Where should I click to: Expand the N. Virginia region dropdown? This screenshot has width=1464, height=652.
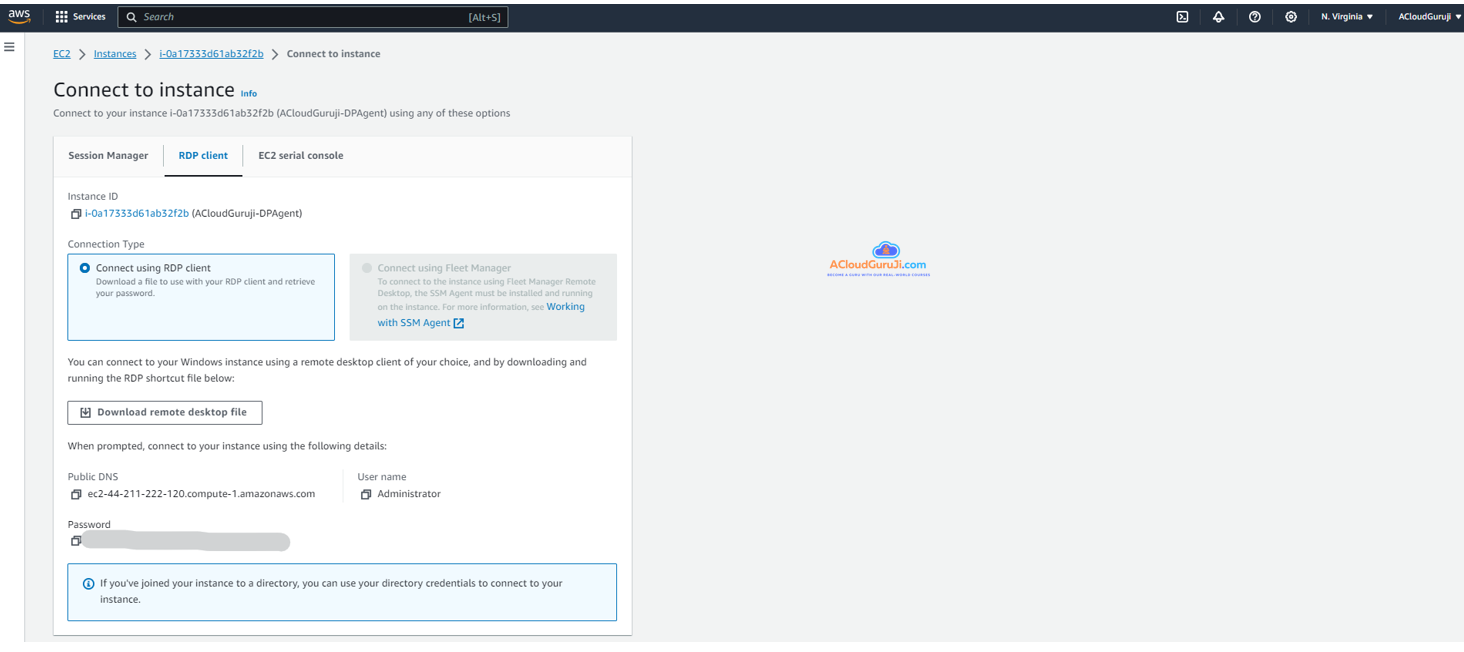pyautogui.click(x=1346, y=17)
